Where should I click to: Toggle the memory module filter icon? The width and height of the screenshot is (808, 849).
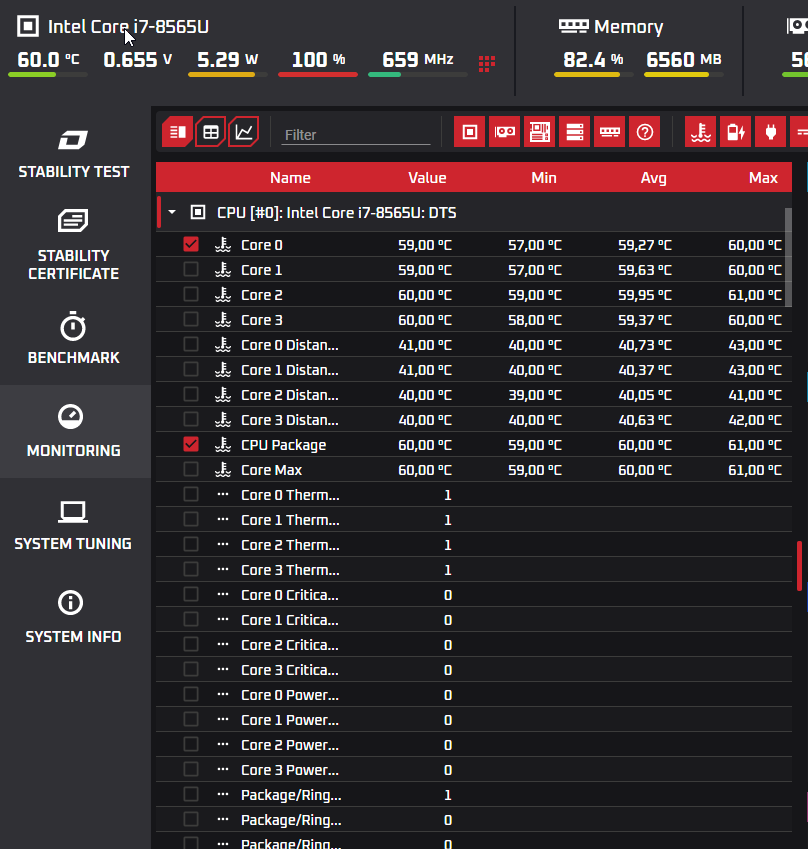[610, 132]
